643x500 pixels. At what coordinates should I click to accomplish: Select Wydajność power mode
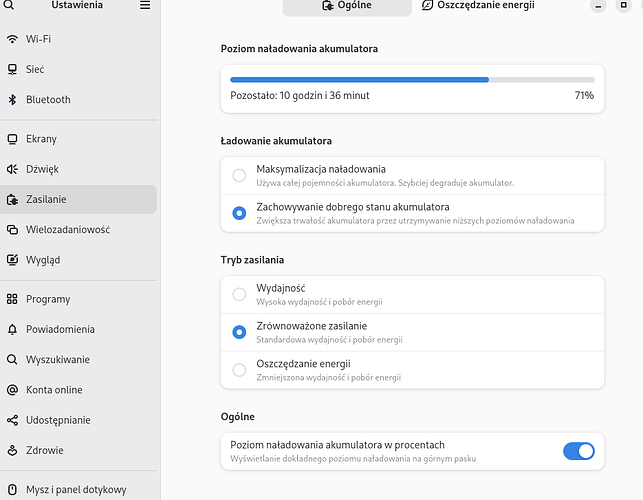(x=413, y=295)
